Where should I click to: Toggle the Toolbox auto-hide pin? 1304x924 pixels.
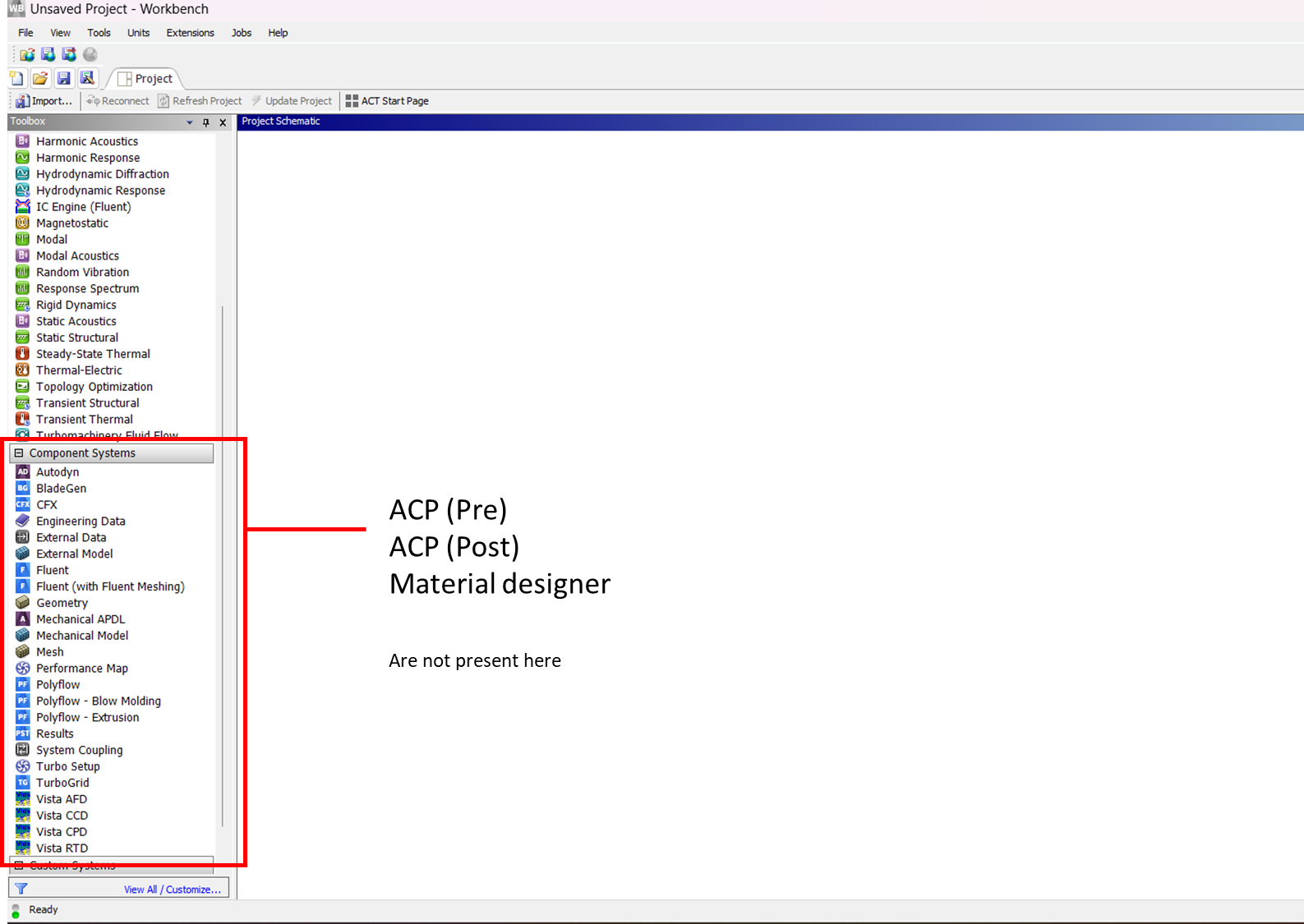[x=205, y=122]
